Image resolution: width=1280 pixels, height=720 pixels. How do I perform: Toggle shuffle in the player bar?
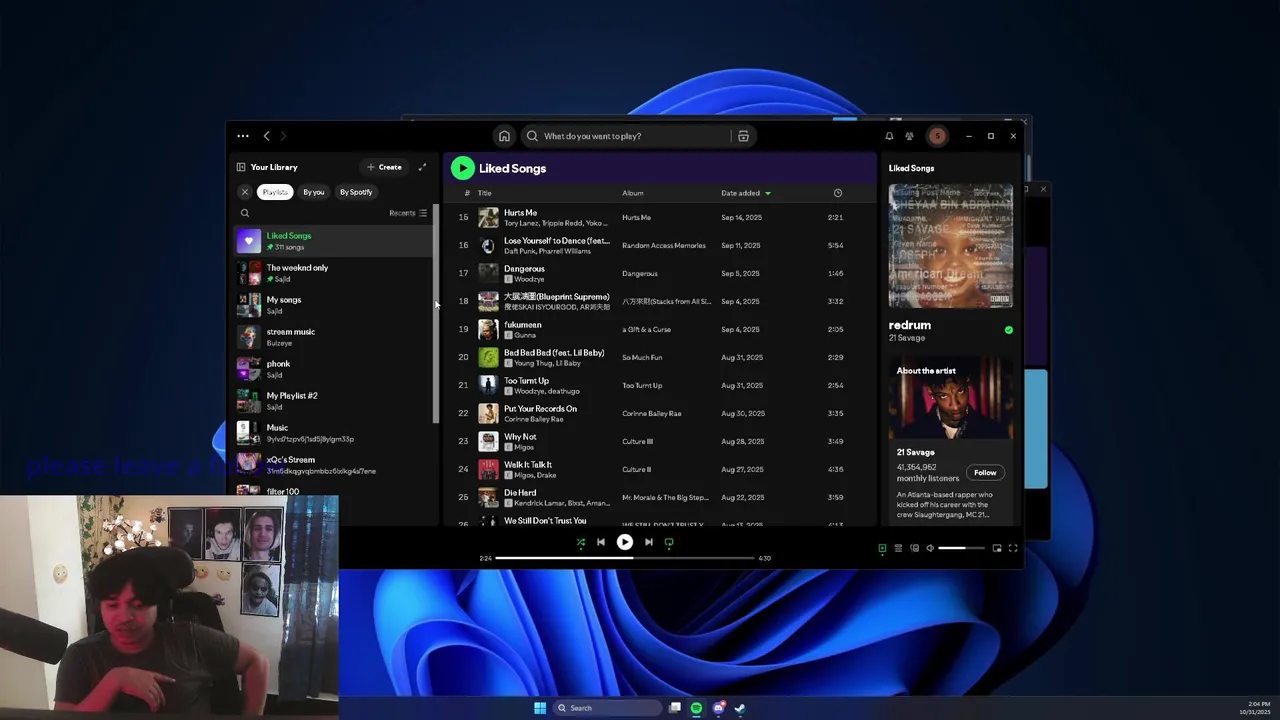coord(581,542)
